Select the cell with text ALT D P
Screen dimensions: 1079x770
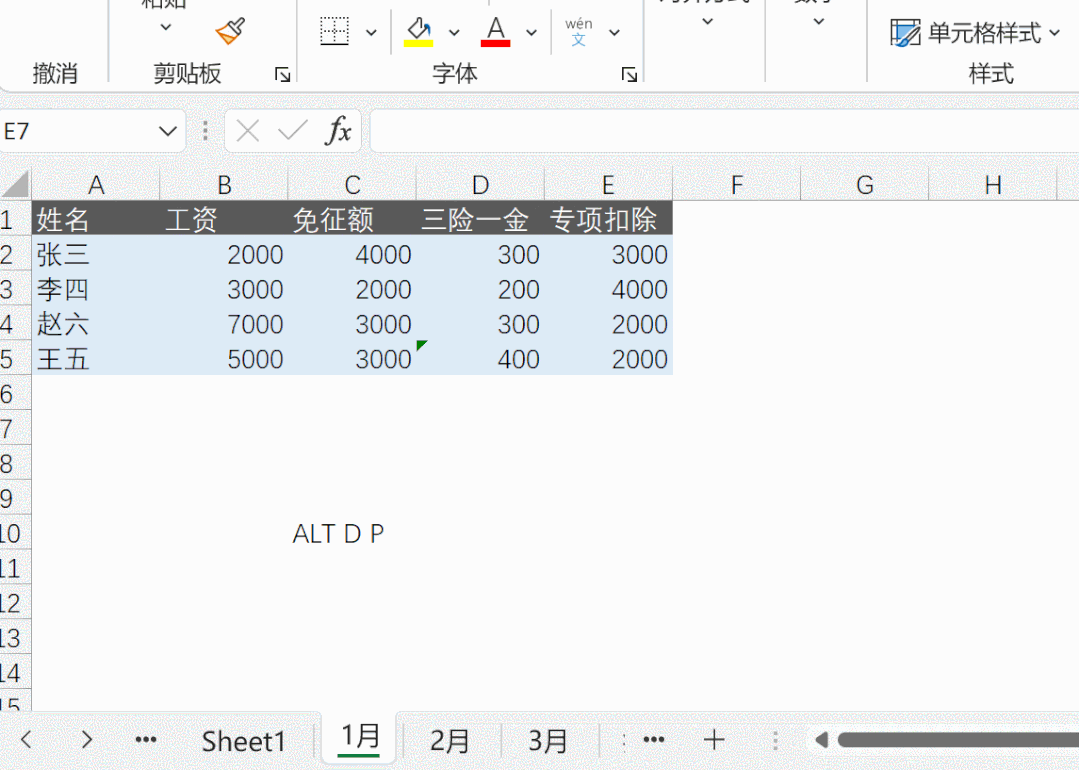pyautogui.click(x=352, y=533)
